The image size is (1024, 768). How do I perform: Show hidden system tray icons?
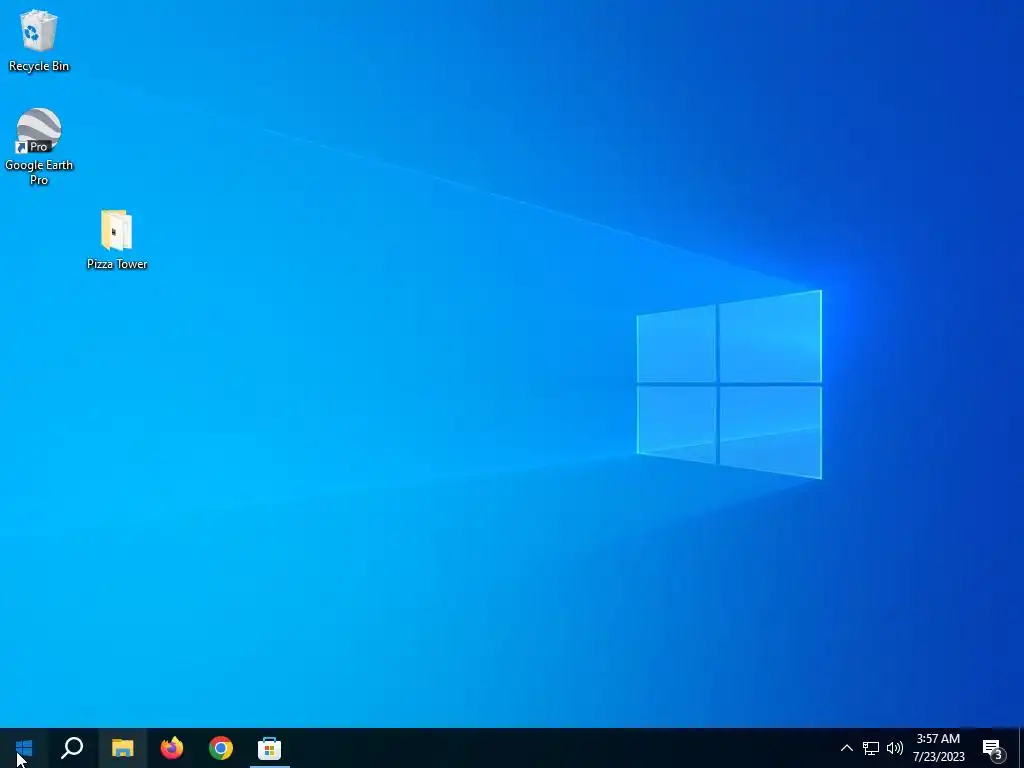pyautogui.click(x=846, y=748)
